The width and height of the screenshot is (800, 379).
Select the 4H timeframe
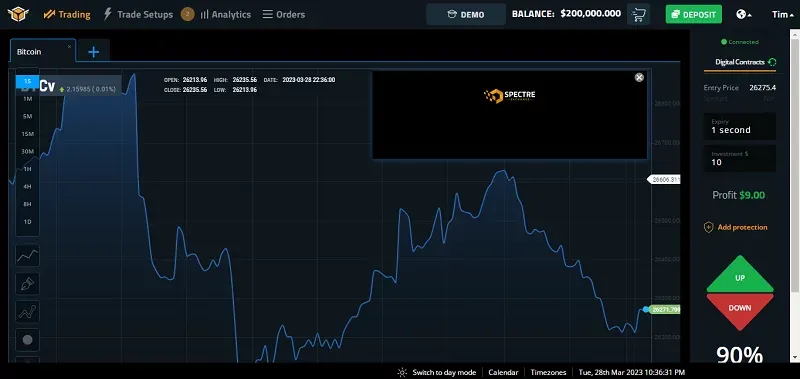(x=28, y=187)
